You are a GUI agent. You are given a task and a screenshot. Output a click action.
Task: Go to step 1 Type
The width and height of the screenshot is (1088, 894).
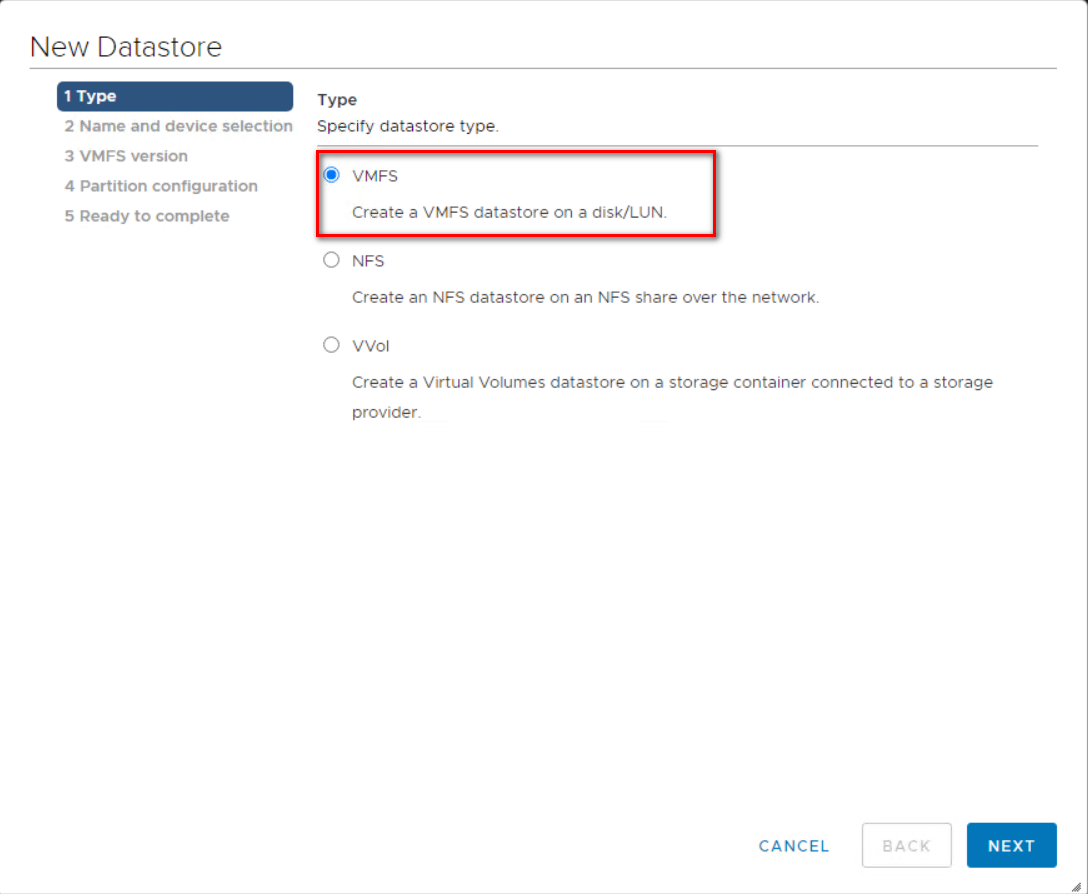coord(175,96)
